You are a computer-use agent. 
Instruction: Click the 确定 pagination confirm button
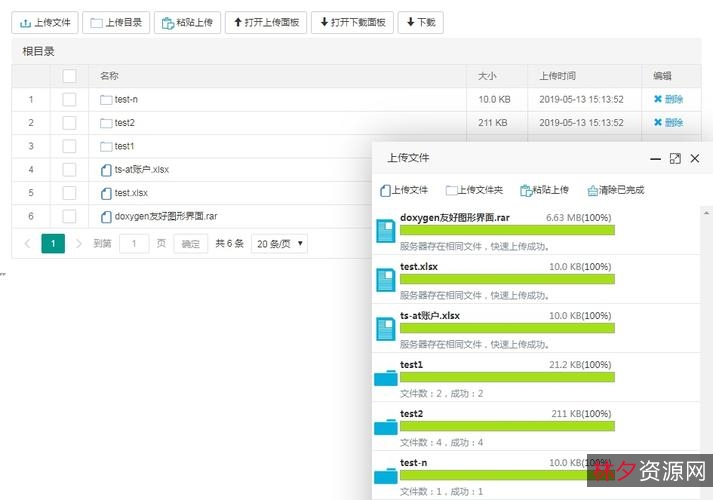191,244
